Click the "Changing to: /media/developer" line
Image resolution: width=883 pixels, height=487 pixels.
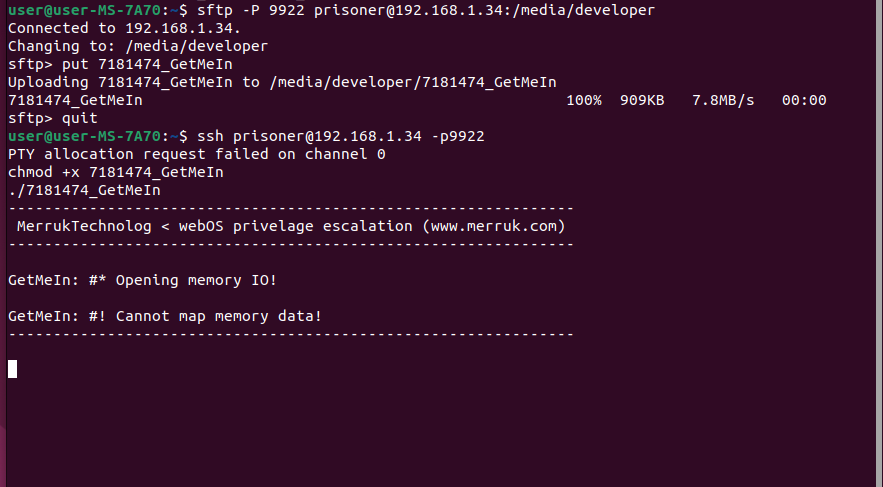click(137, 46)
